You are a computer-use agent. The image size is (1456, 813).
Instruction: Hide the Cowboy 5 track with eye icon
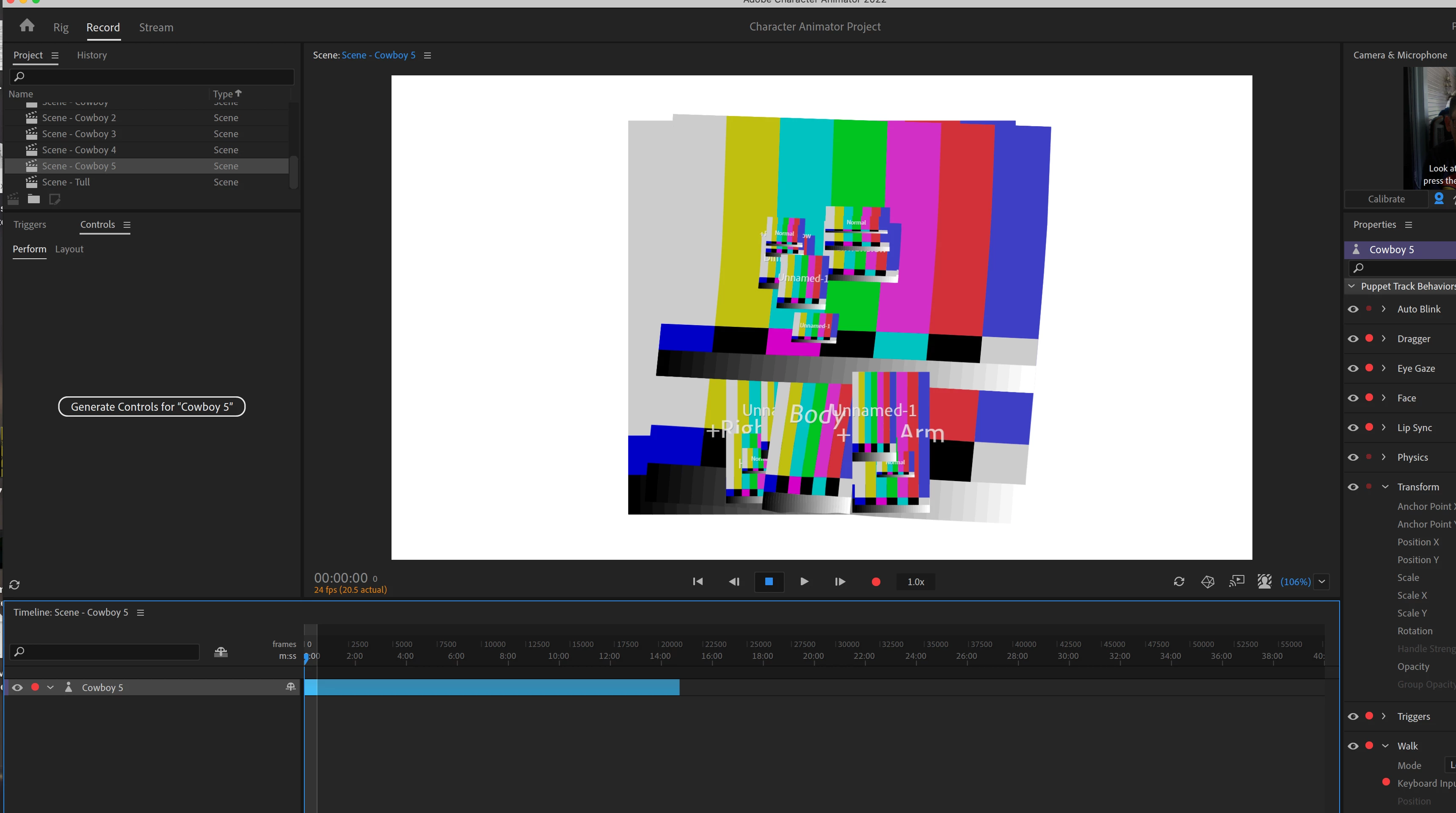tap(17, 687)
